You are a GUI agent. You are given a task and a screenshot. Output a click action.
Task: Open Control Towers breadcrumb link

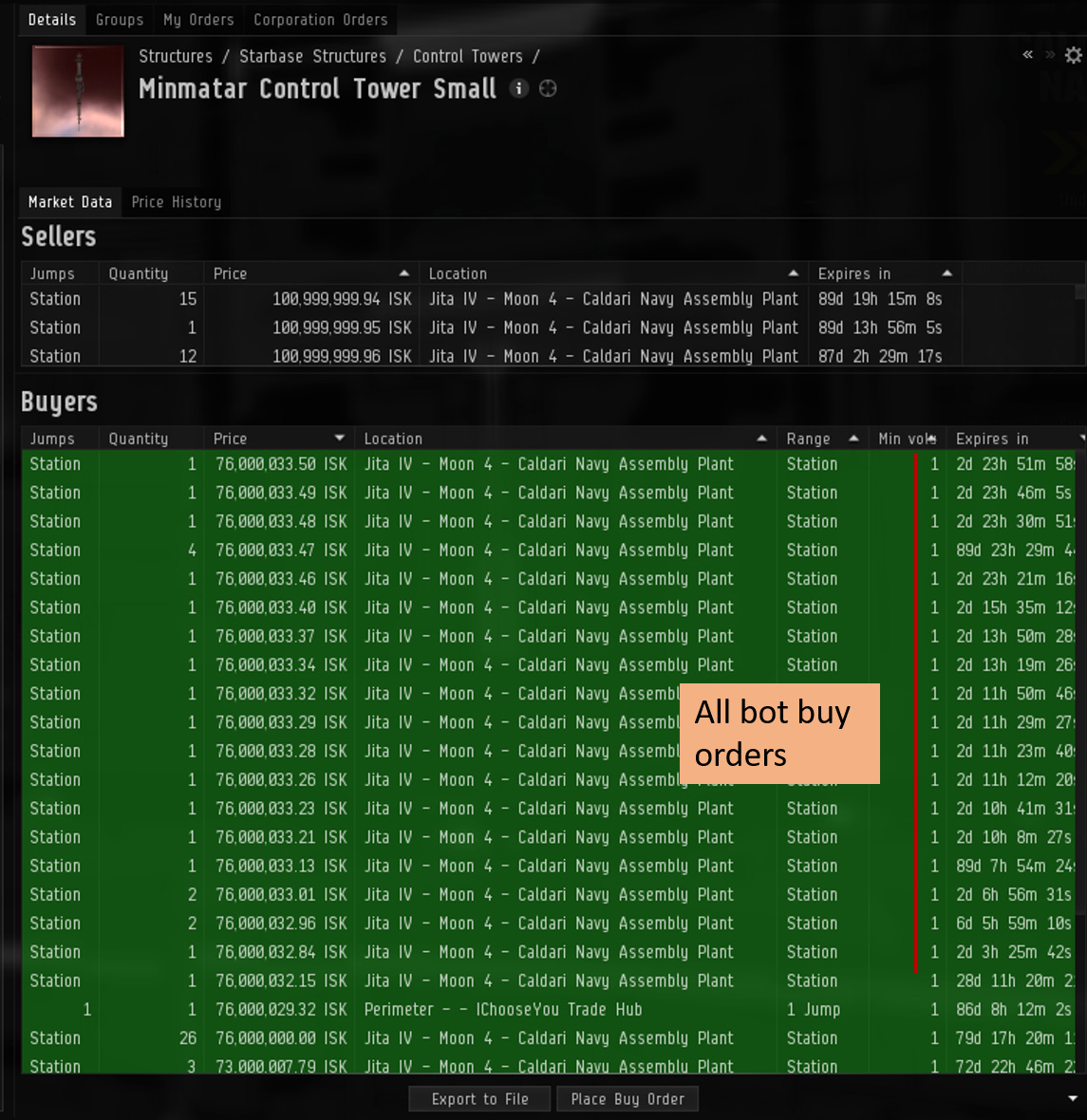point(467,56)
